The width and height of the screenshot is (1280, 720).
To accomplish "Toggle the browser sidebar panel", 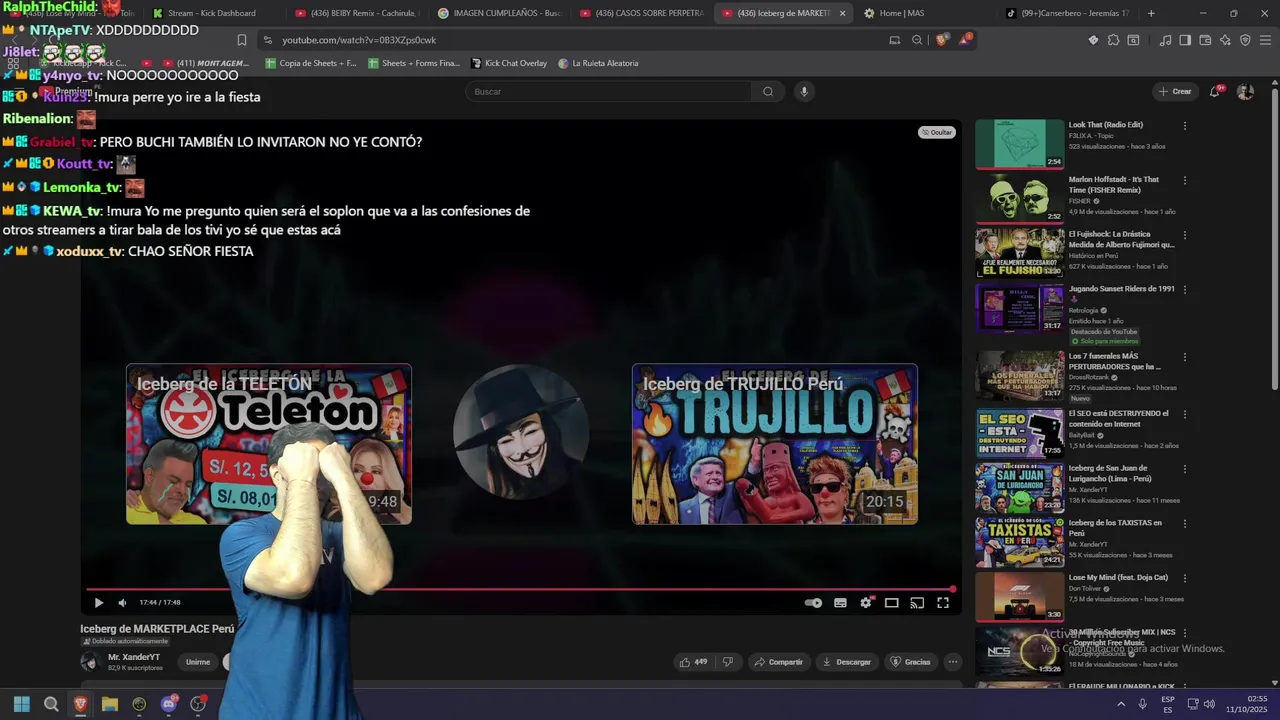I will pos(1185,40).
